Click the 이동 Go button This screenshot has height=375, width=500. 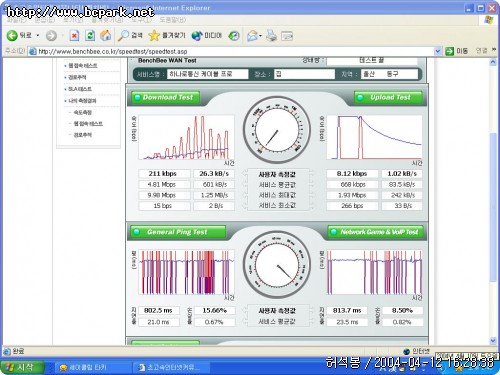point(456,51)
